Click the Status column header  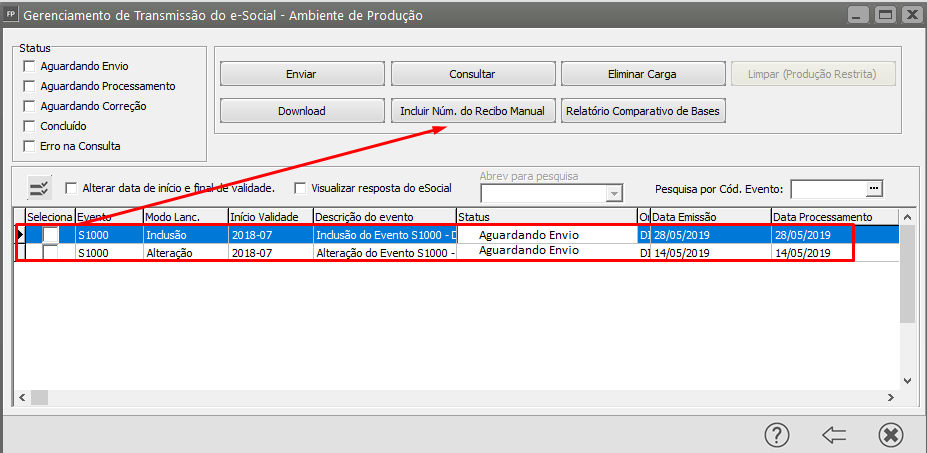(x=547, y=216)
